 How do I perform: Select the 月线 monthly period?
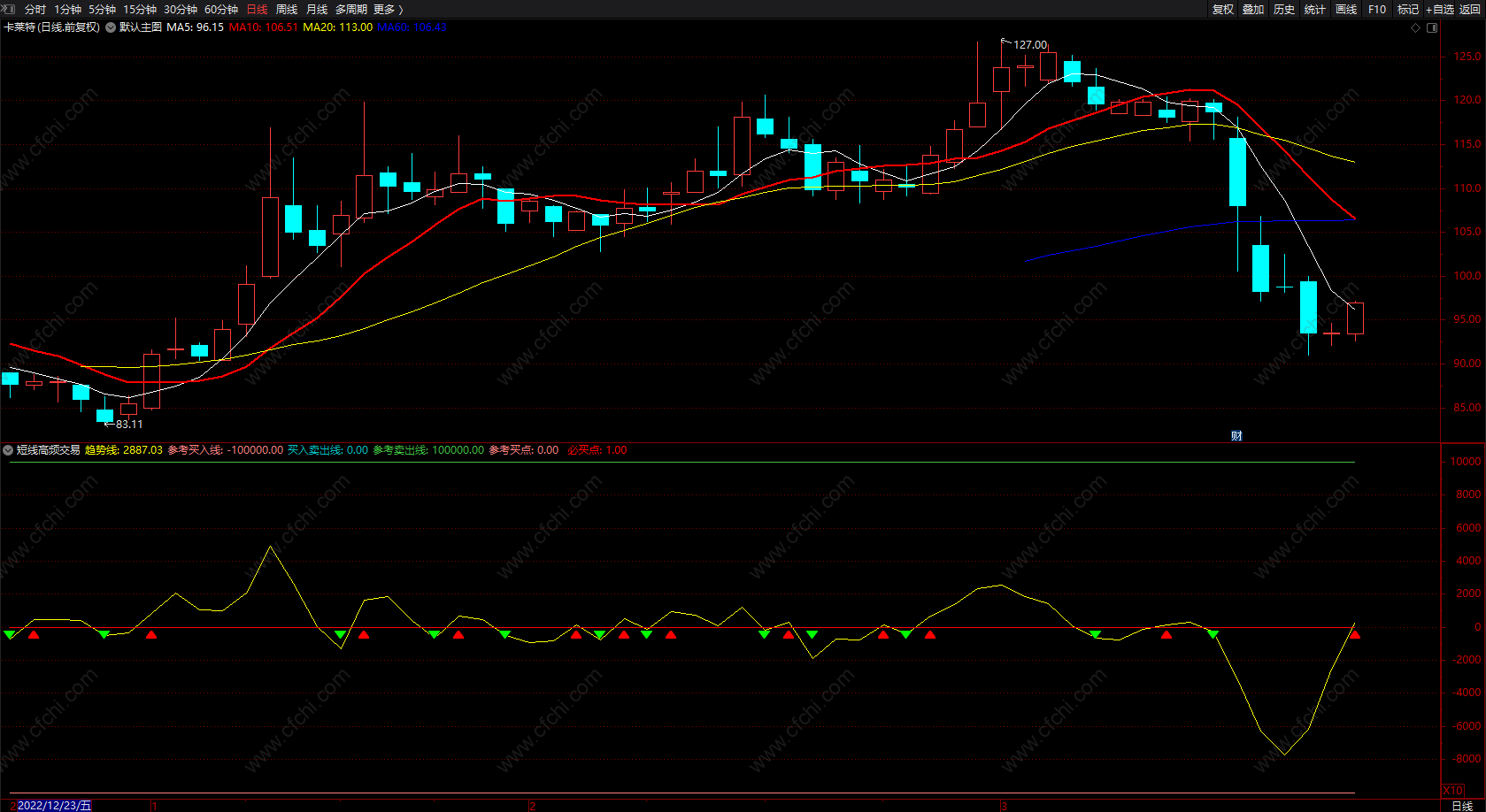317,9
